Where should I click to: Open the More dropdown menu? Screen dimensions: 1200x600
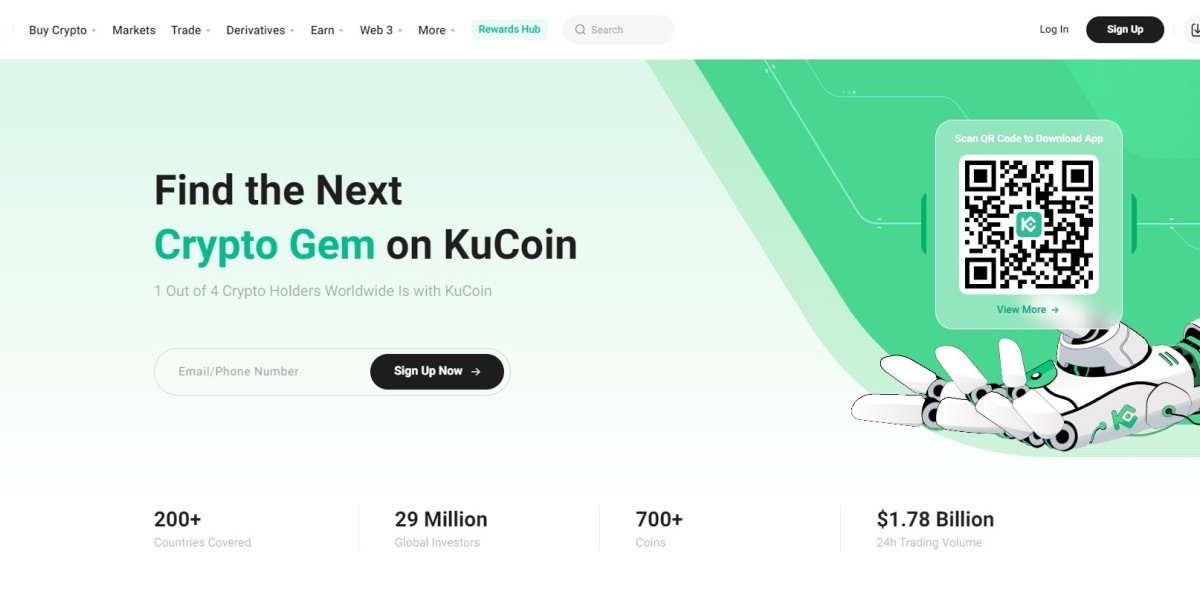(436, 30)
